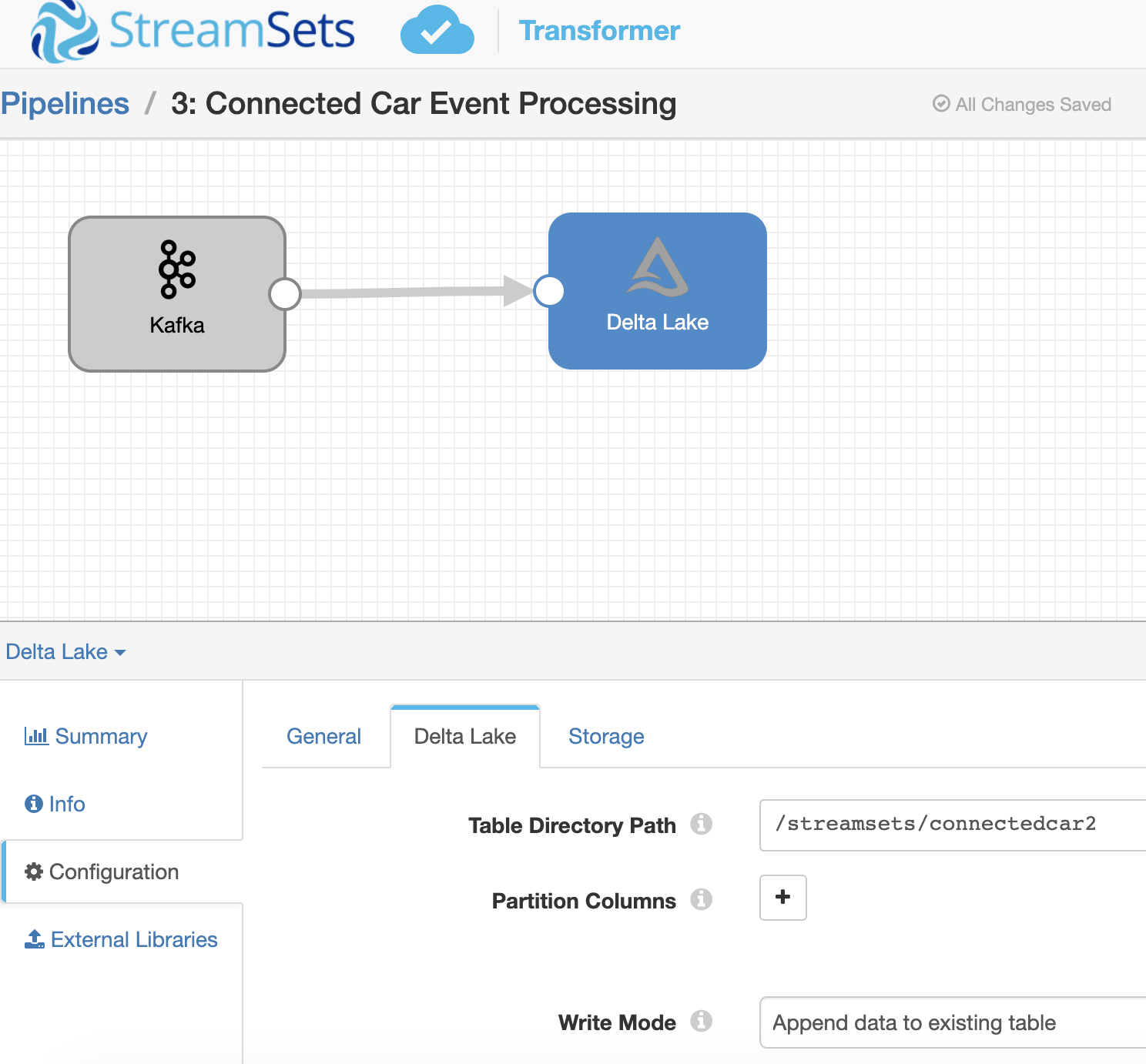1146x1064 pixels.
Task: Select the Delta Lake destination stage
Action: pos(657,290)
